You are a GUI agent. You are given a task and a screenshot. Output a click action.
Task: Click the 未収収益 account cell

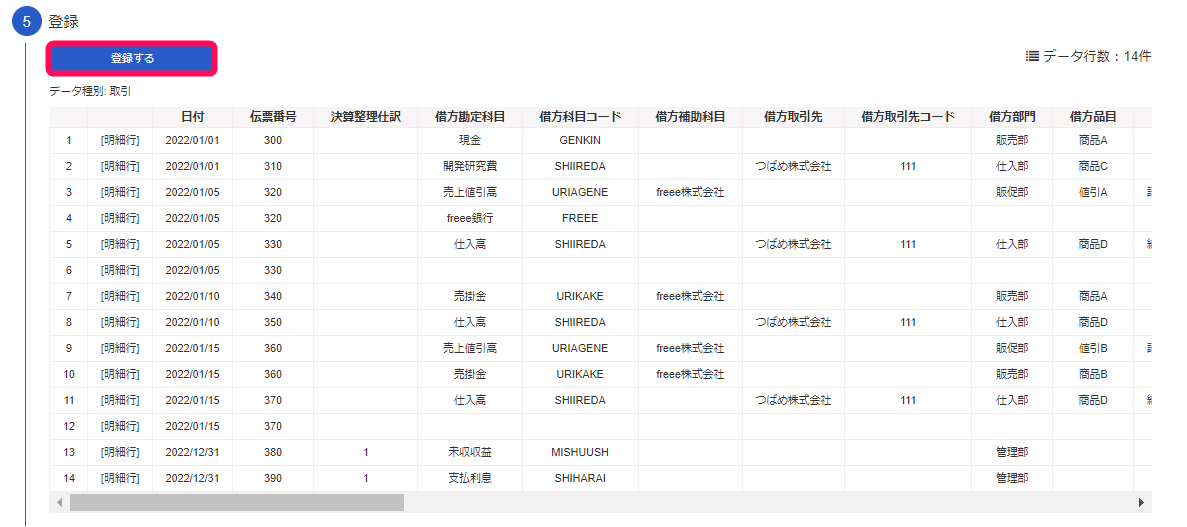470,452
